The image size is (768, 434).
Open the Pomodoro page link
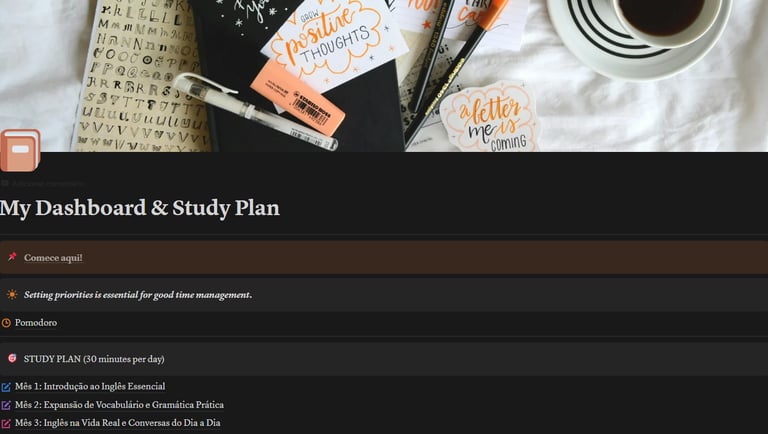[36, 322]
